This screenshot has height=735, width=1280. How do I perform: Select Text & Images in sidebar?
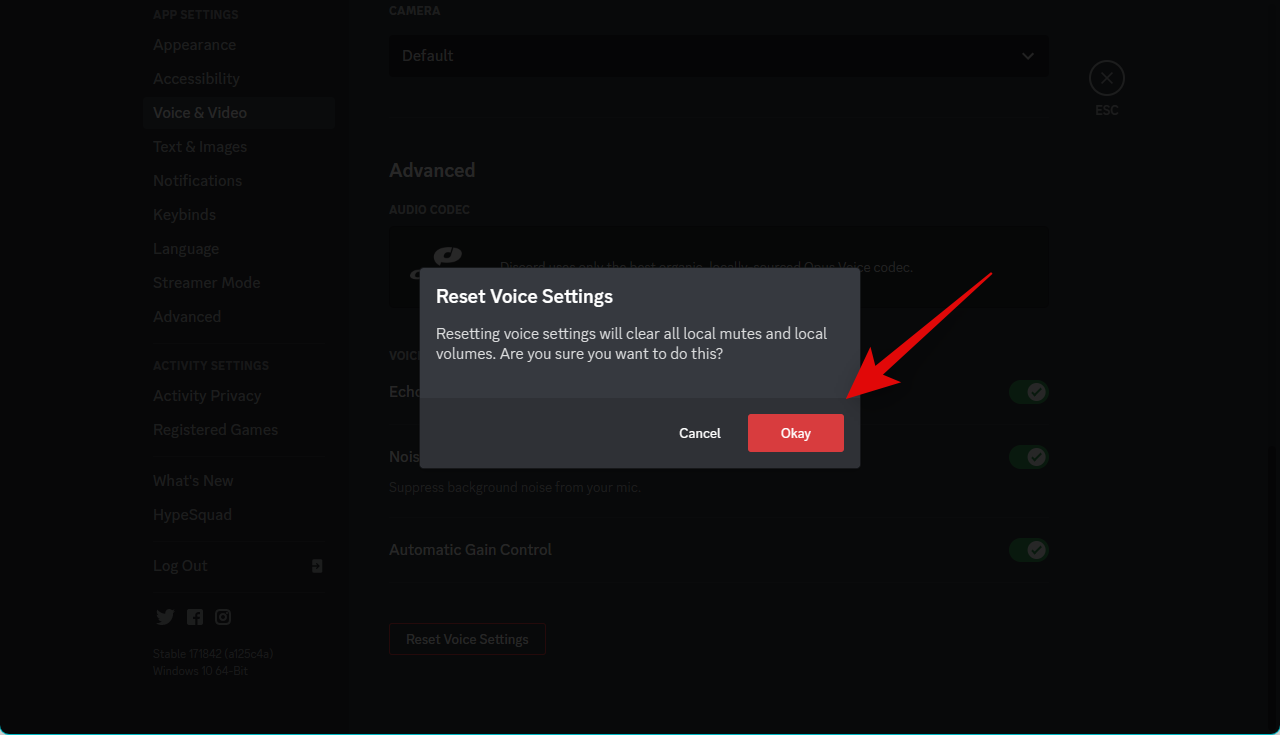(x=200, y=147)
